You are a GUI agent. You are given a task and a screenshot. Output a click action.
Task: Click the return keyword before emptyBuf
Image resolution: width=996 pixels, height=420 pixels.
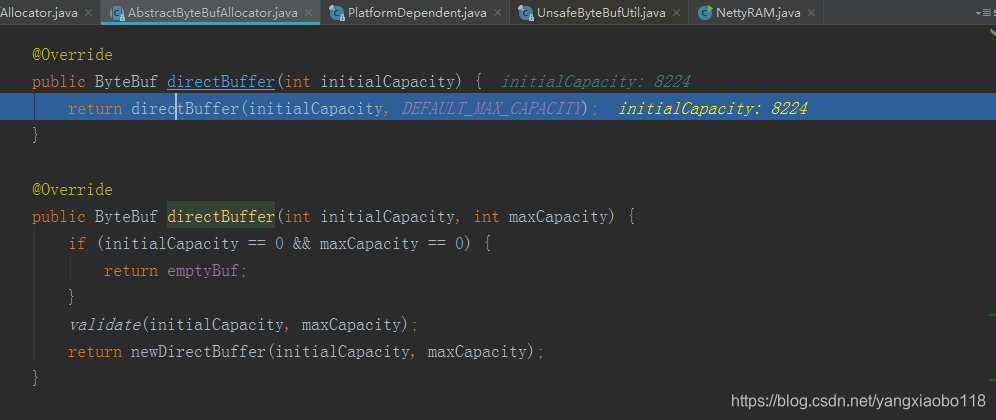[131, 271]
